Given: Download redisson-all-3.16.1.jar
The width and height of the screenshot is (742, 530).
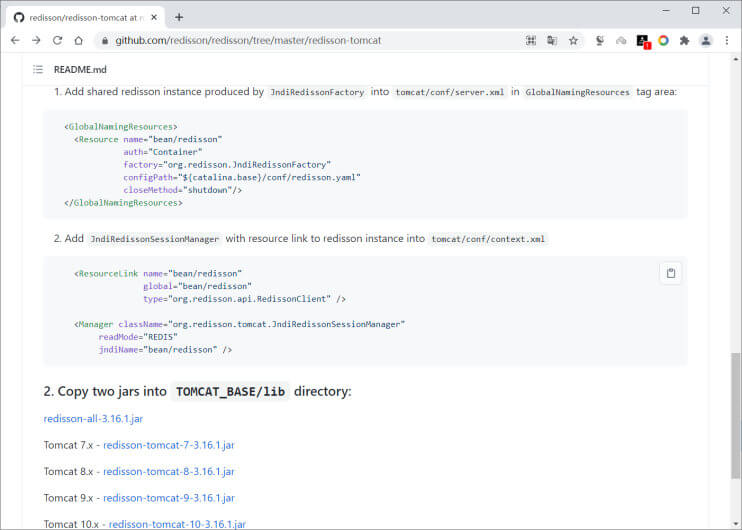Looking at the screenshot, I should tap(93, 419).
